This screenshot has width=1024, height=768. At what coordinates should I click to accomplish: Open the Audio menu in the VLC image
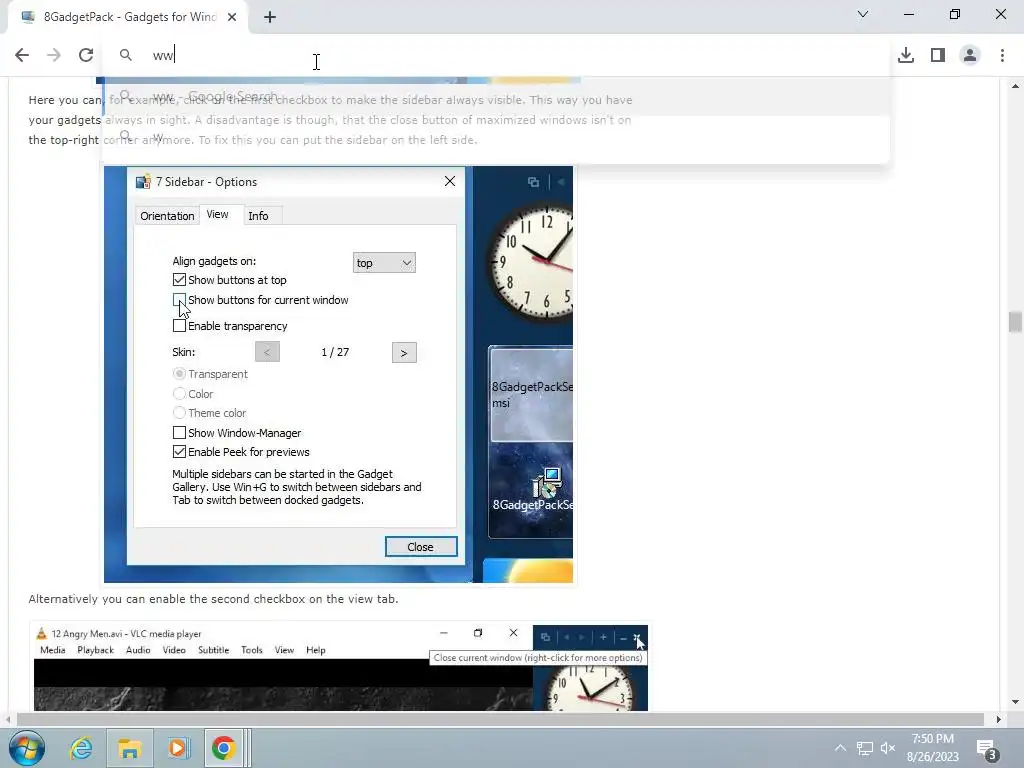click(138, 650)
